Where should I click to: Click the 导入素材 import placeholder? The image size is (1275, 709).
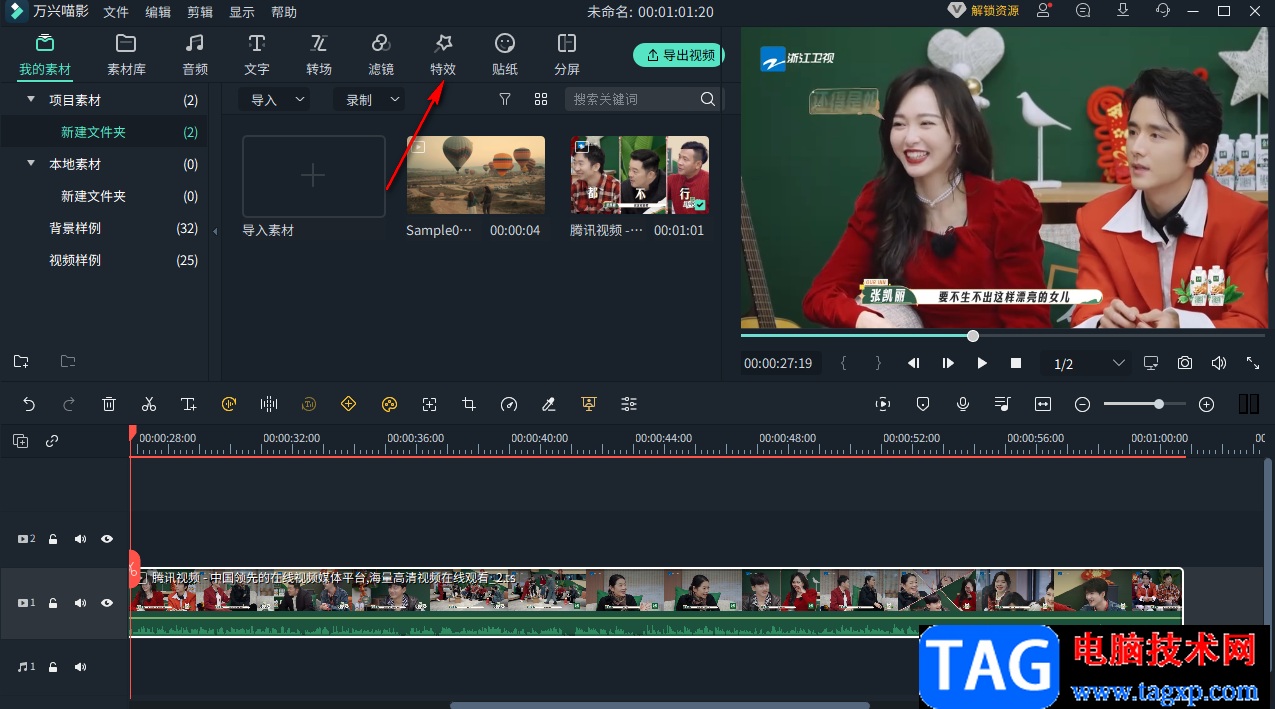click(314, 176)
